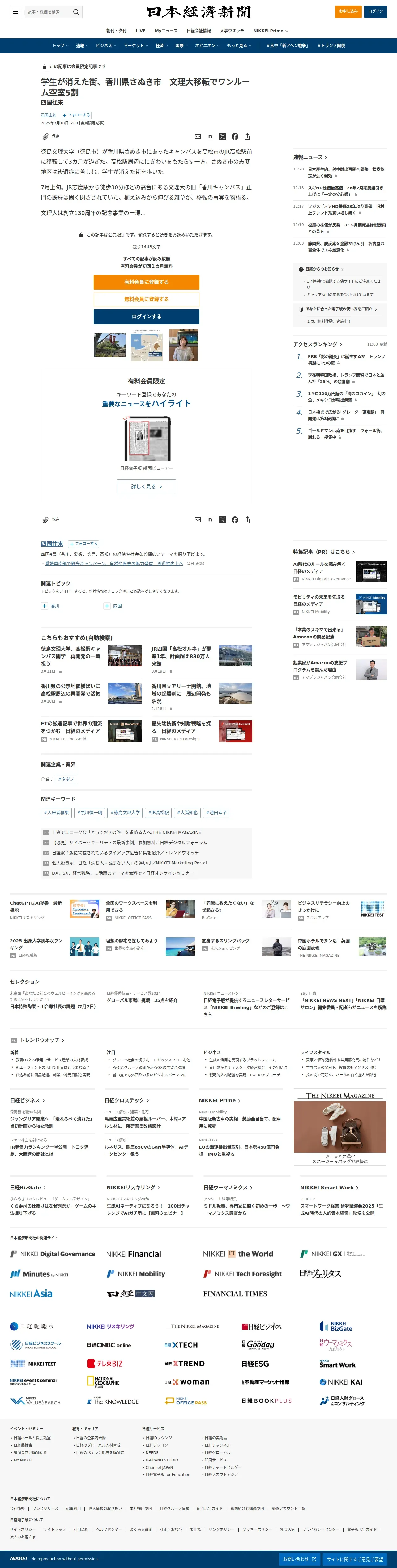Open 朝刊・夕刊 menu item
The image size is (397, 1568).
click(117, 31)
